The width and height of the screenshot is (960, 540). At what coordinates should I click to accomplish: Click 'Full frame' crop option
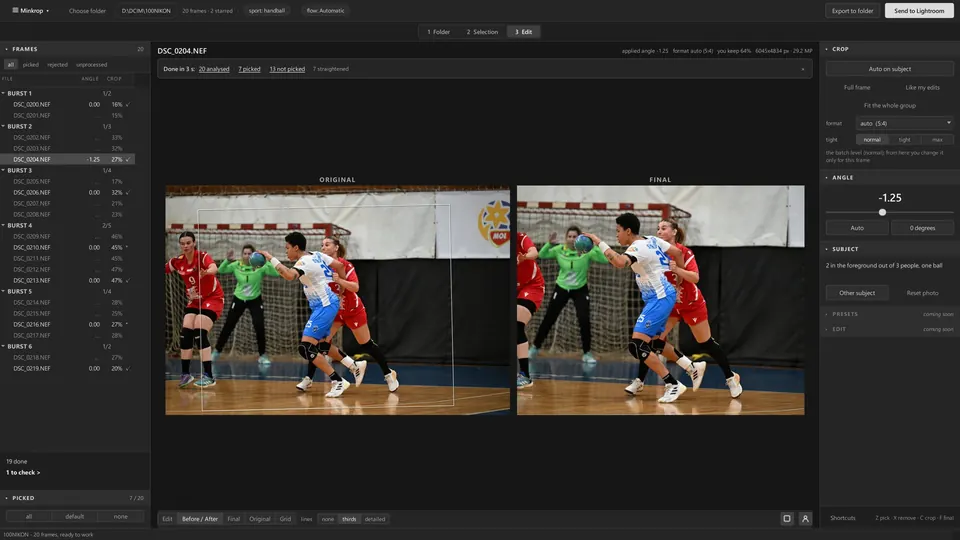click(857, 88)
